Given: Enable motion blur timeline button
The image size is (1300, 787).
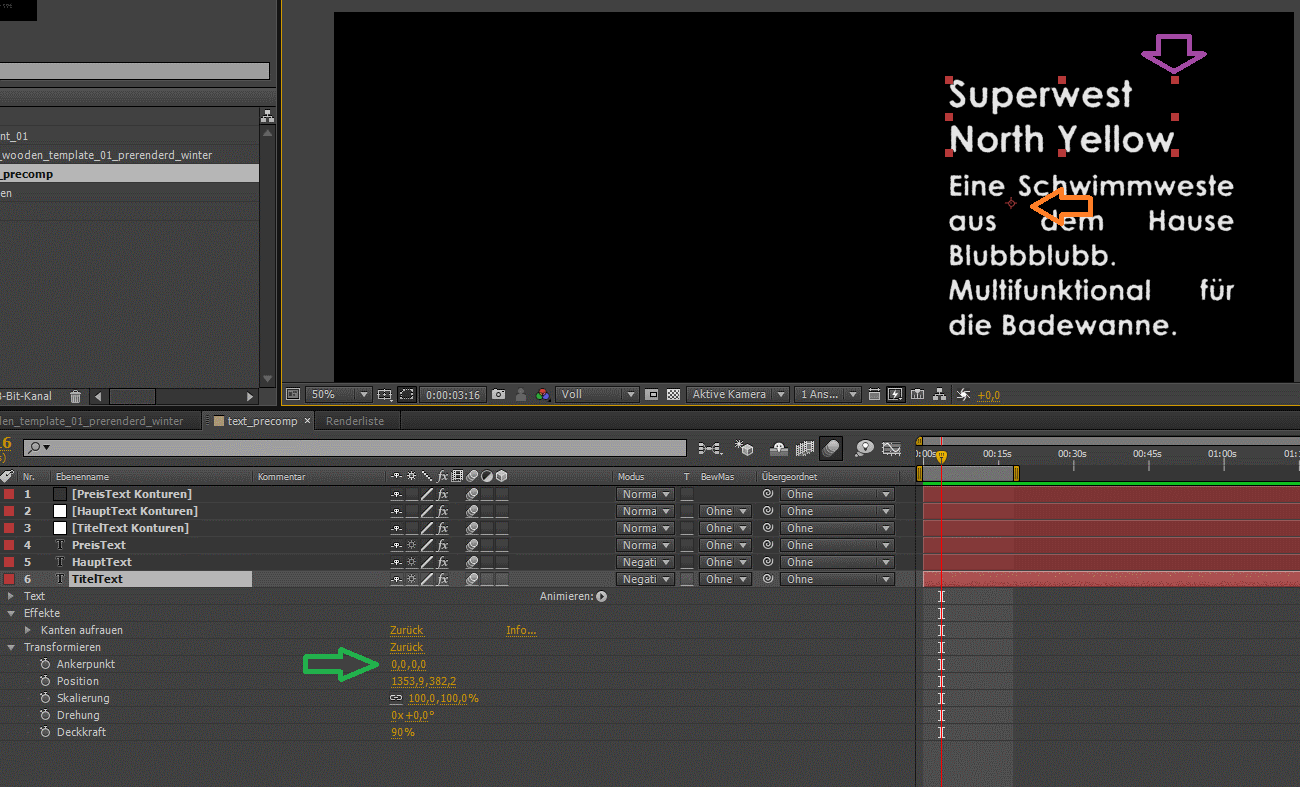Looking at the screenshot, I should pyautogui.click(x=831, y=449).
